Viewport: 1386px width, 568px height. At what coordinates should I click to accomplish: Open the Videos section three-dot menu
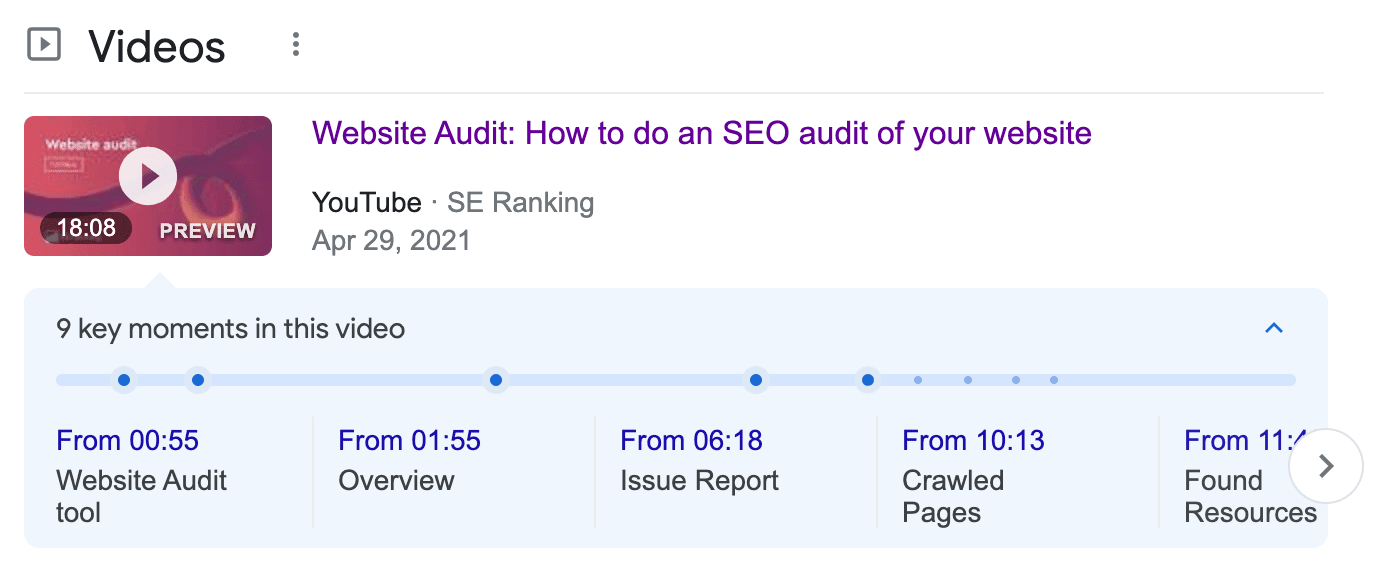pyautogui.click(x=295, y=45)
